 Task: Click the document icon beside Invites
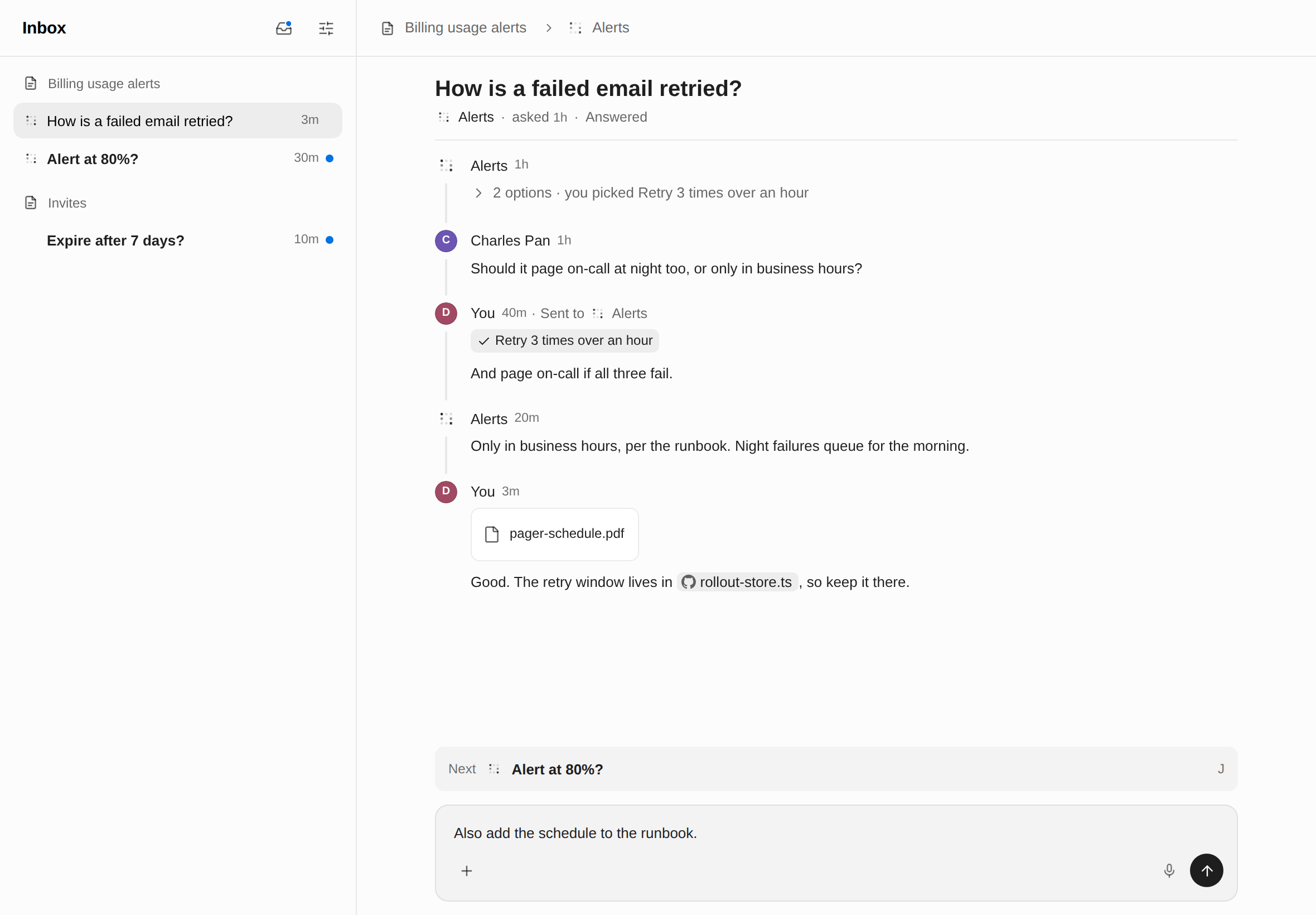[x=30, y=203]
